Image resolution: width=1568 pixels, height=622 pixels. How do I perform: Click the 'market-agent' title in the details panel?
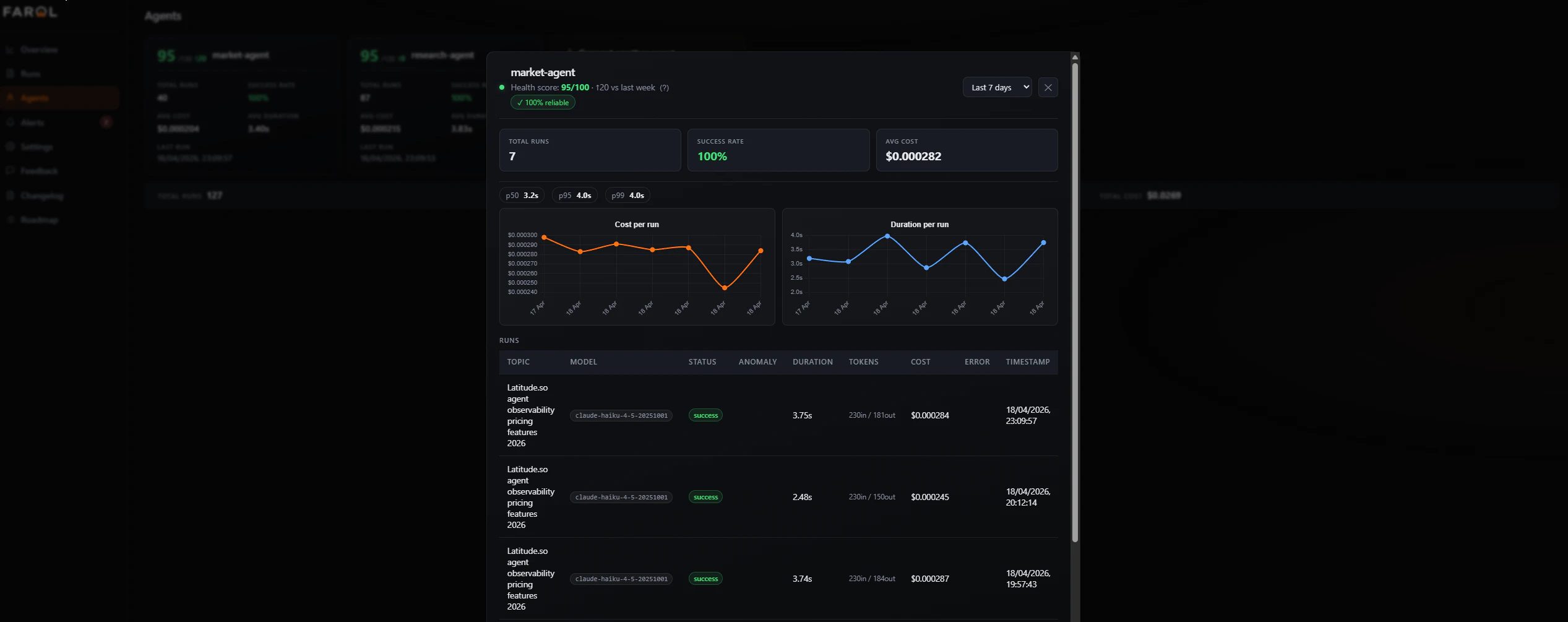543,72
